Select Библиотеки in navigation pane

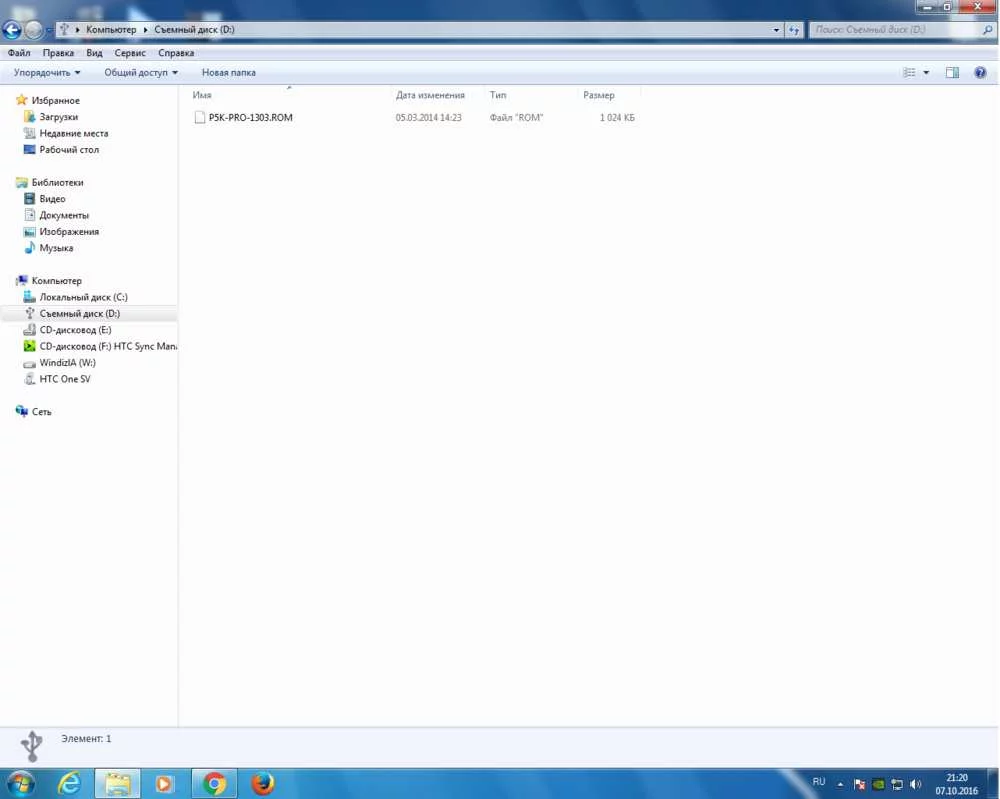57,182
